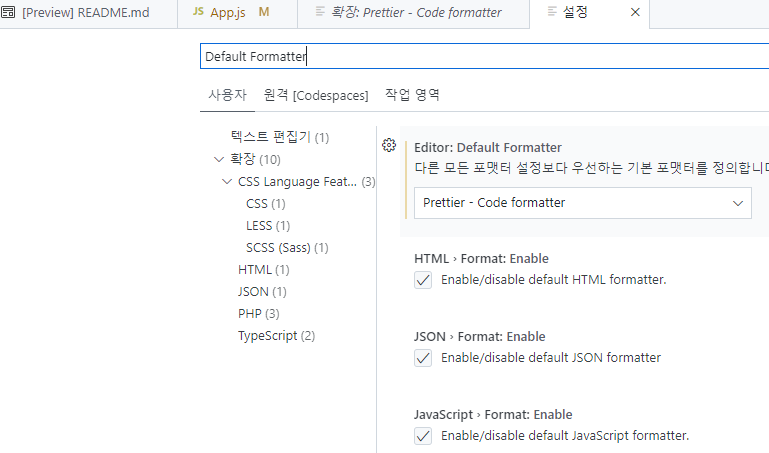The height and width of the screenshot is (453, 769).
Task: Collapse the CSS Language Features section
Action: click(x=227, y=181)
